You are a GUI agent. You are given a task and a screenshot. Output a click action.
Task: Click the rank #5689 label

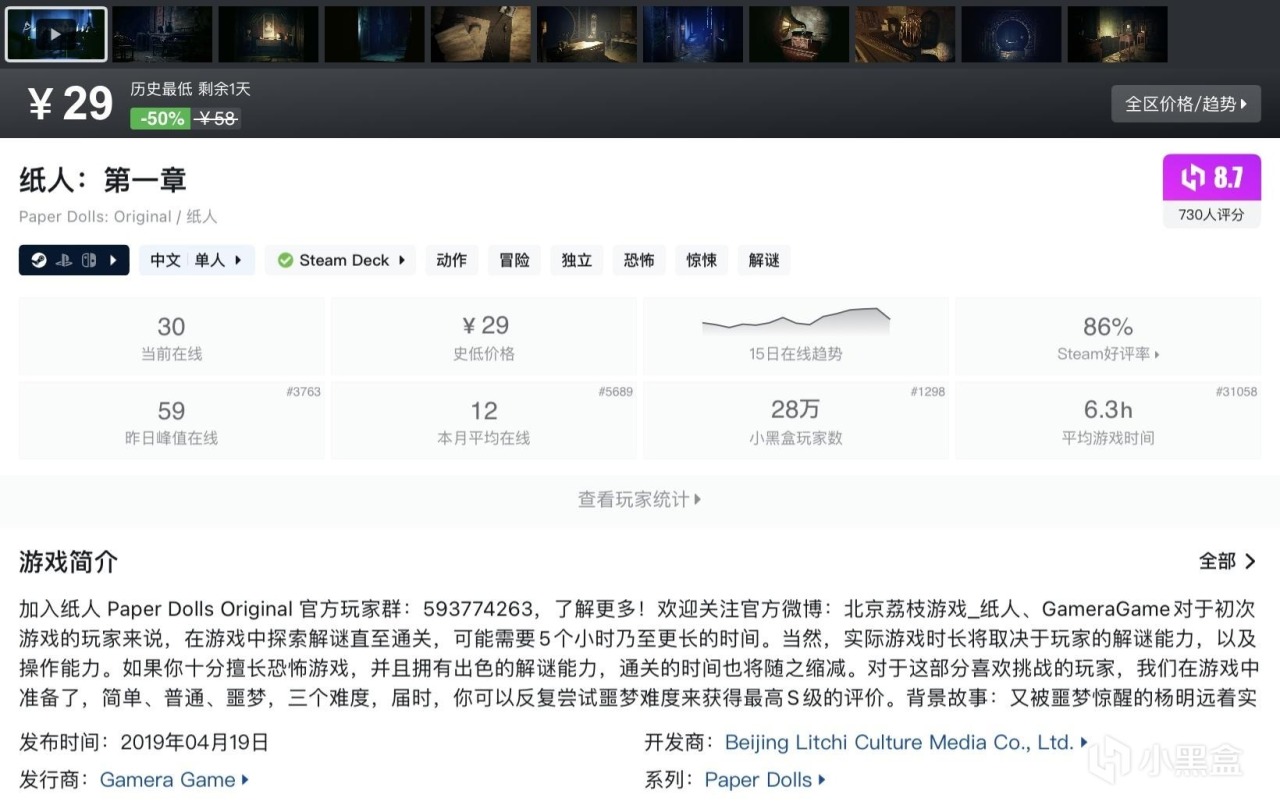pyautogui.click(x=615, y=391)
